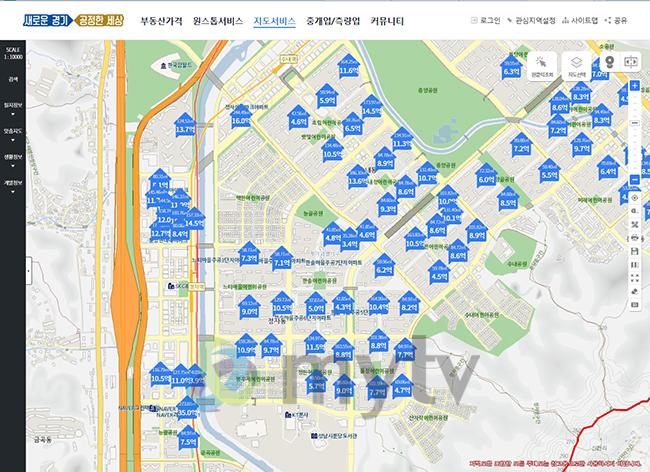Click the 11.6억 price marker on map
This screenshot has height=472, width=650.
click(348, 68)
